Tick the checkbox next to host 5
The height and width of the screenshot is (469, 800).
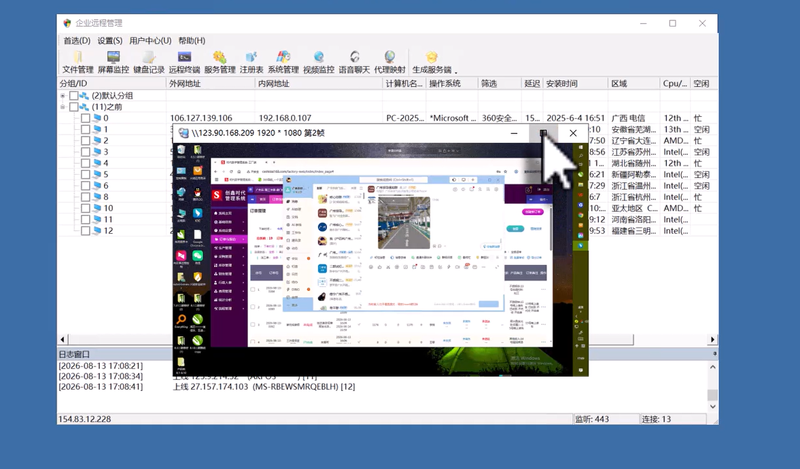[85, 174]
